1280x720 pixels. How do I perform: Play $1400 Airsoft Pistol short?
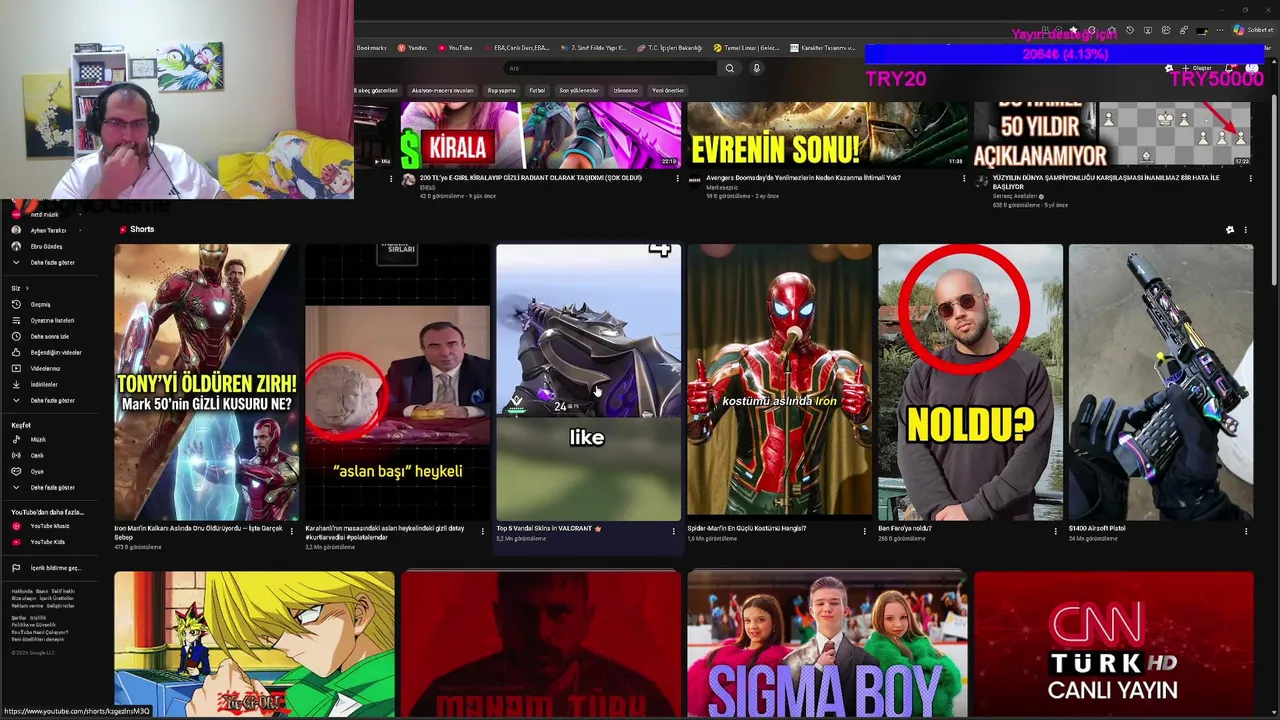(x=1161, y=382)
